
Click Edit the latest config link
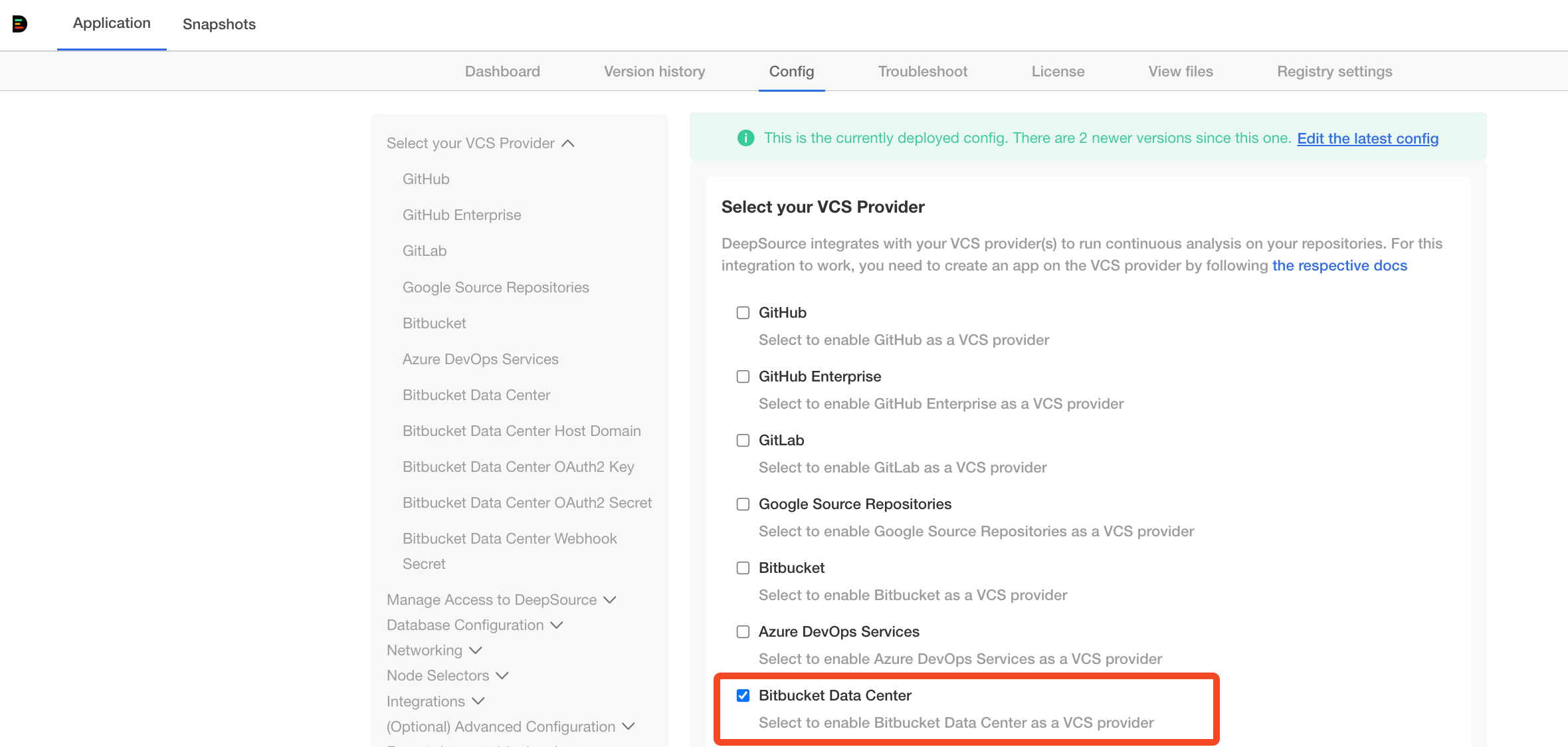[x=1367, y=139]
